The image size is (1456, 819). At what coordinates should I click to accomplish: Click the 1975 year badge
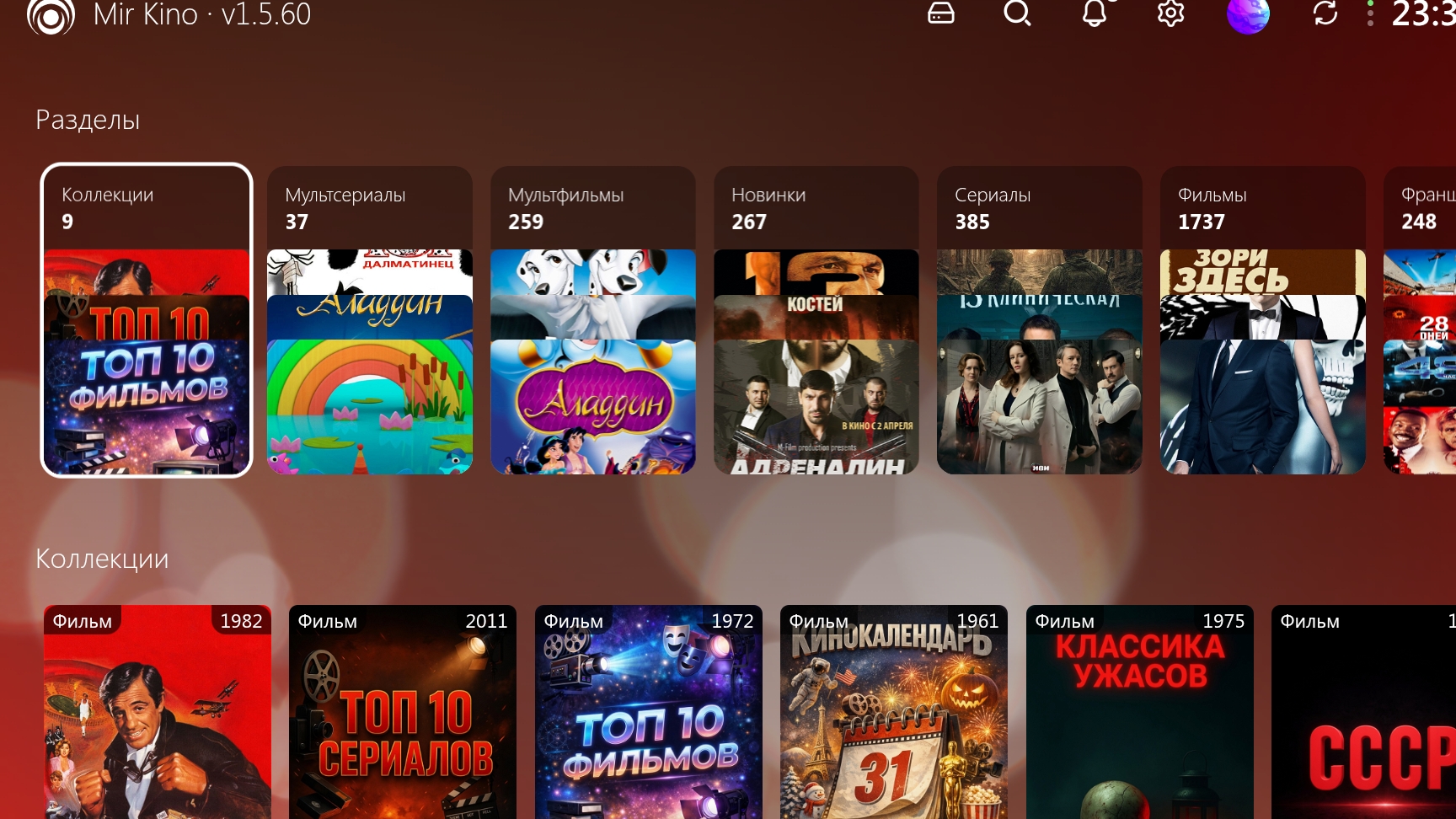click(x=1223, y=621)
